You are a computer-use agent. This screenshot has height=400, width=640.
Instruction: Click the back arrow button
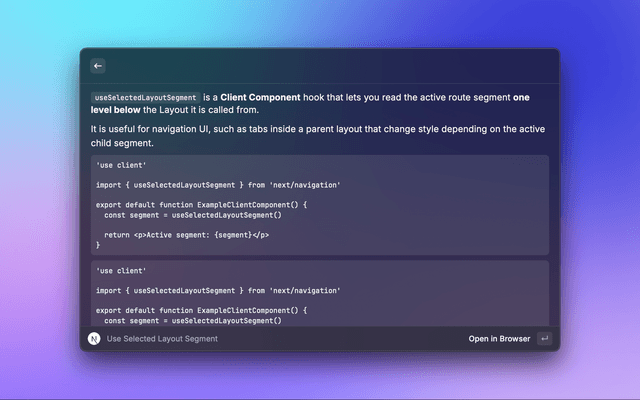(x=98, y=65)
